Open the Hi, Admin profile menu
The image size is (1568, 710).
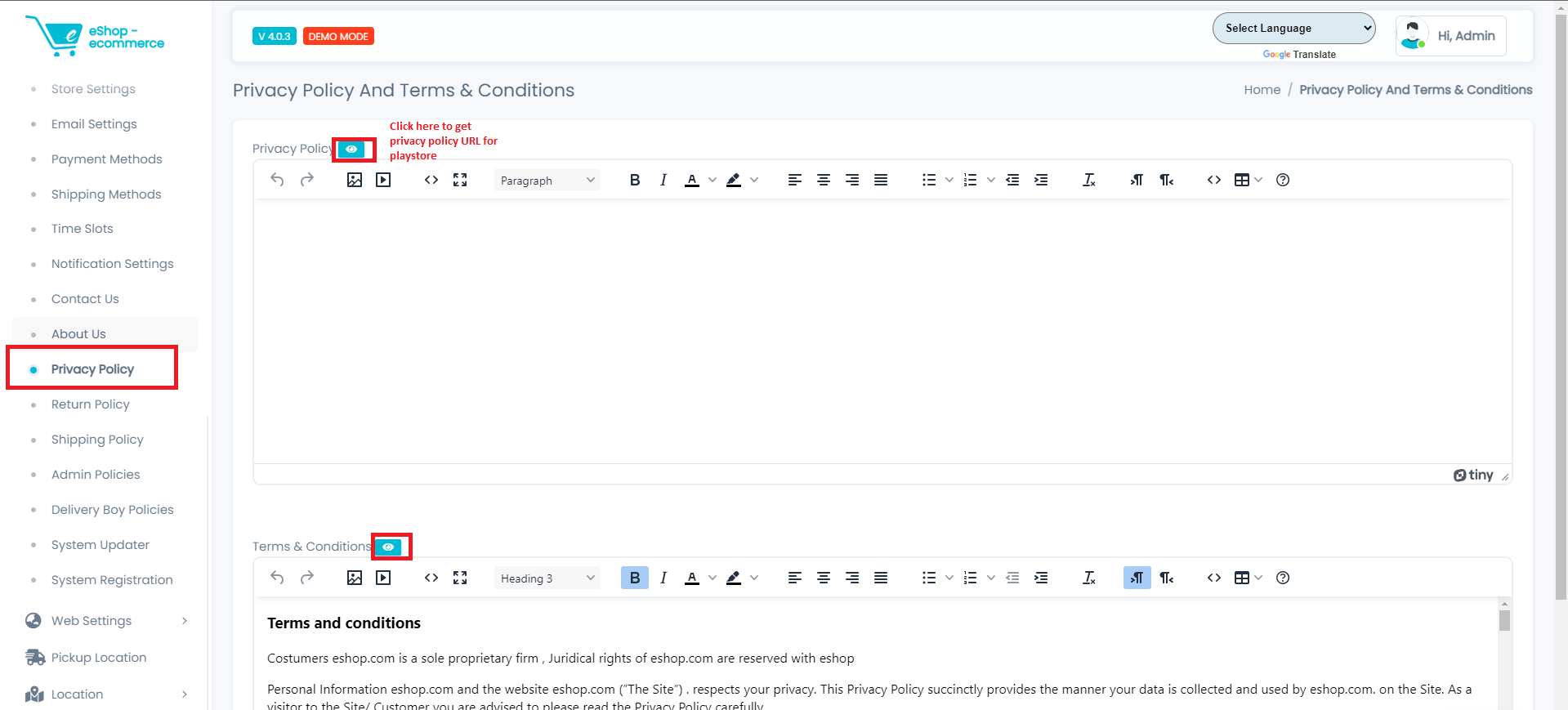[1450, 36]
